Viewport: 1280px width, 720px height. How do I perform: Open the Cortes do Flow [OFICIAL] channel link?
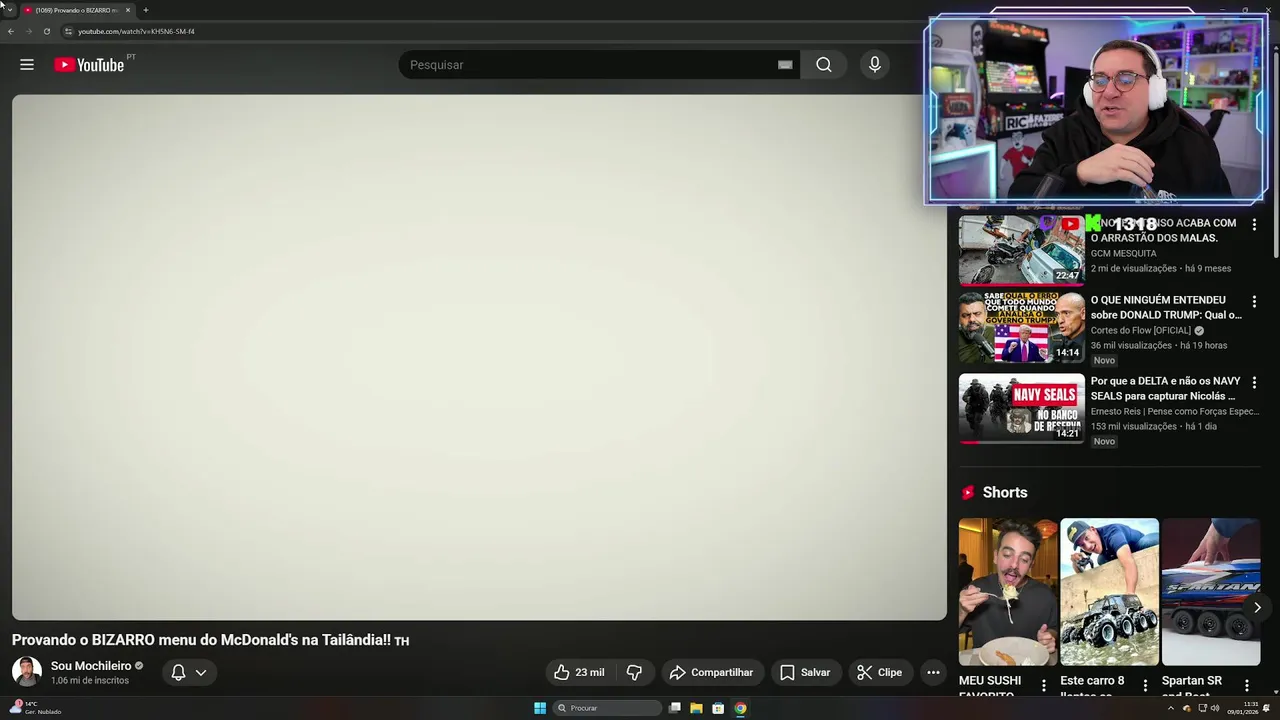[1141, 330]
